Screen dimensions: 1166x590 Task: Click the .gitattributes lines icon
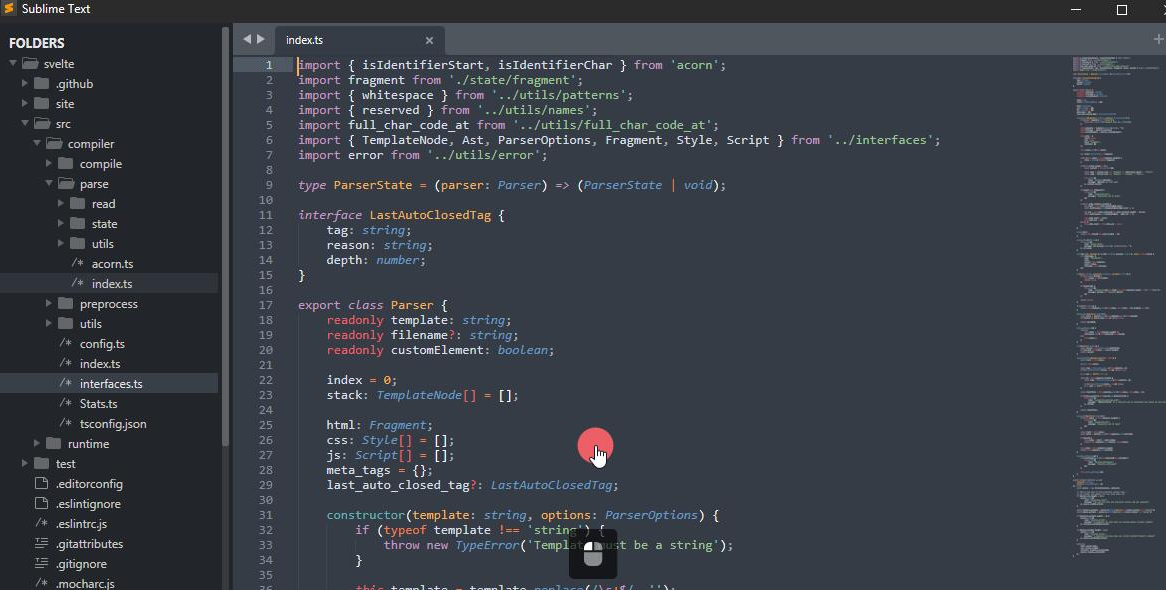point(42,544)
